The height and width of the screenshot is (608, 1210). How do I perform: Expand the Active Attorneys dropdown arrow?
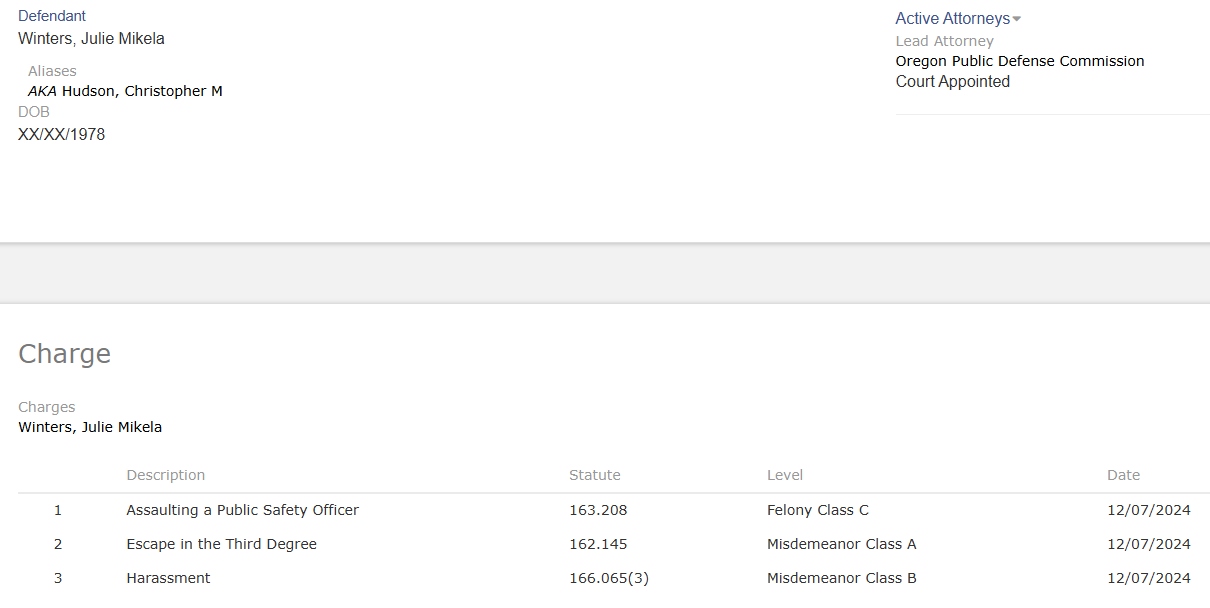coord(1017,19)
